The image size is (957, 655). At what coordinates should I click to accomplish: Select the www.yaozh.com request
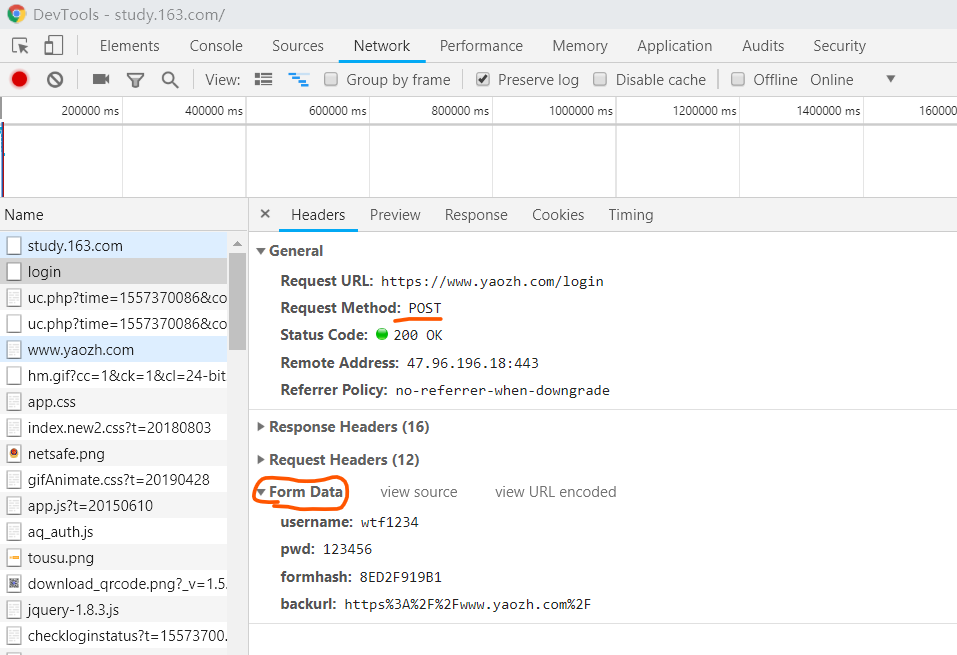[114, 350]
